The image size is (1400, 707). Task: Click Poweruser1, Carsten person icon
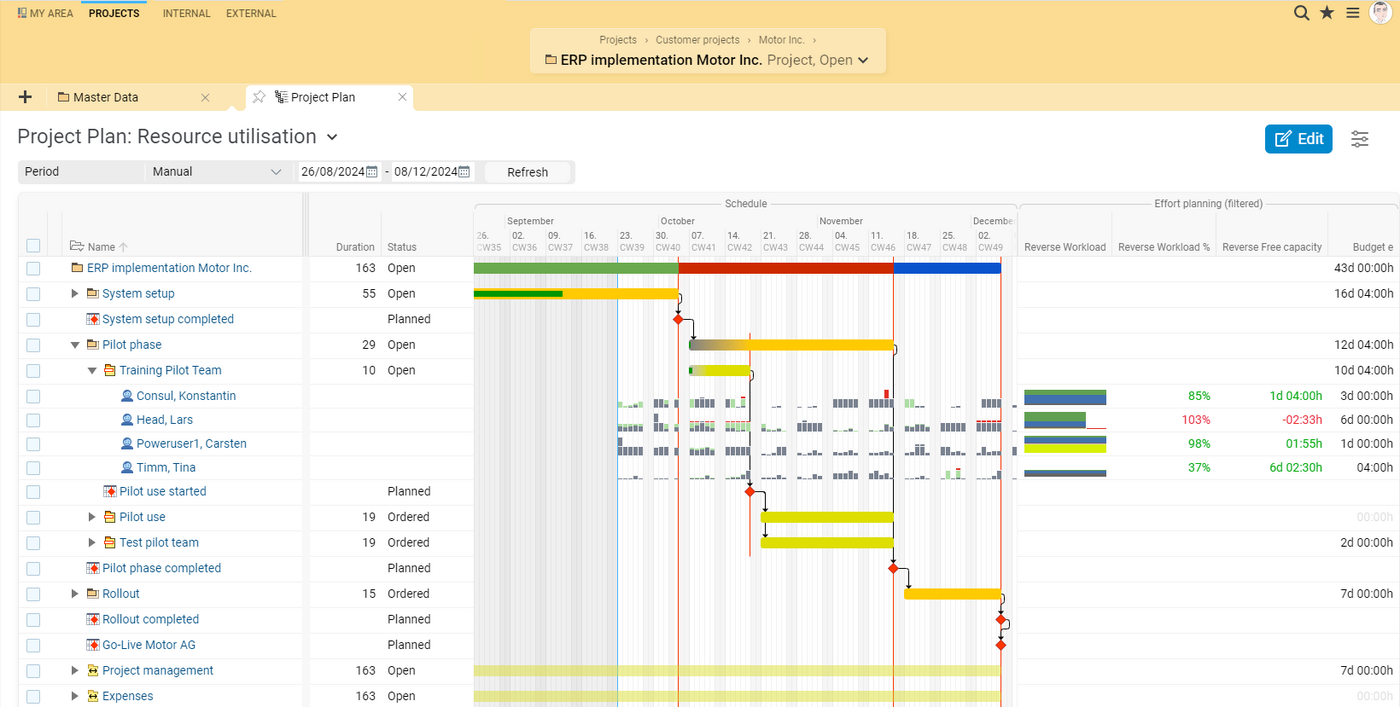[127, 444]
